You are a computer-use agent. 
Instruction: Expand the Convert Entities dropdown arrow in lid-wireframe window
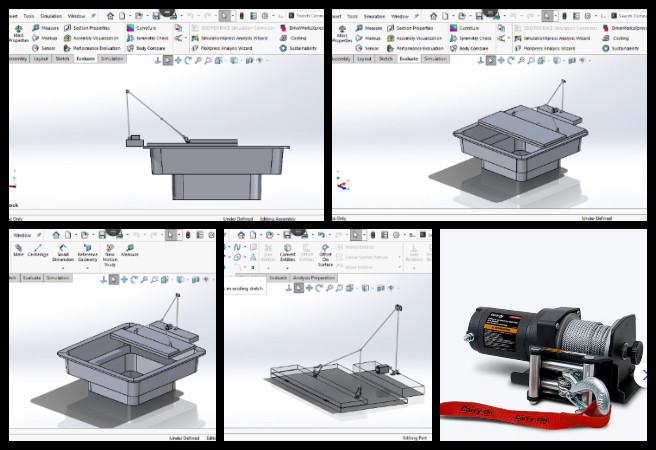tap(287, 268)
